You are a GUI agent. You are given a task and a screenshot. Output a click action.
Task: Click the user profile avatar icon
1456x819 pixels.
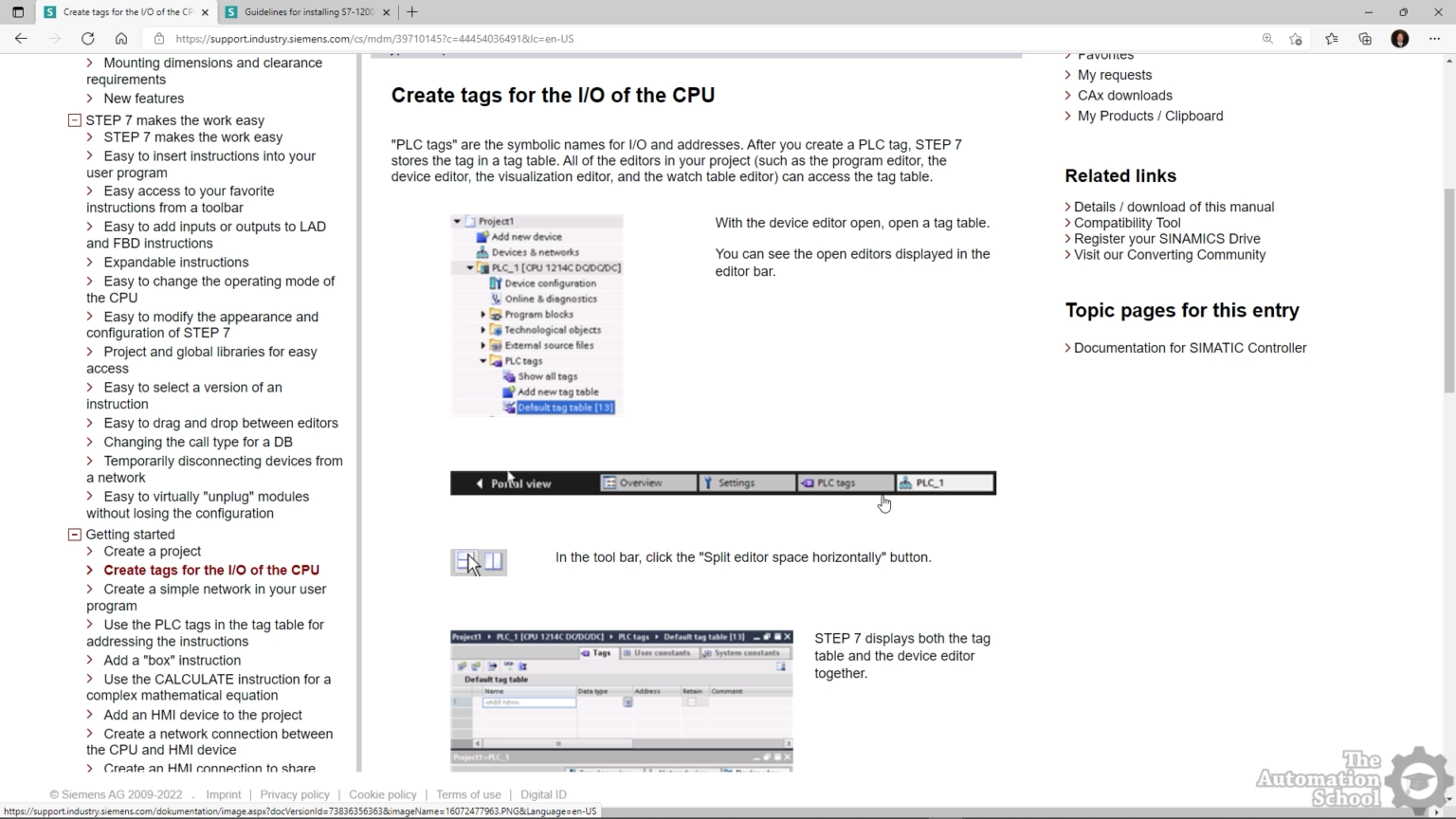1399,39
